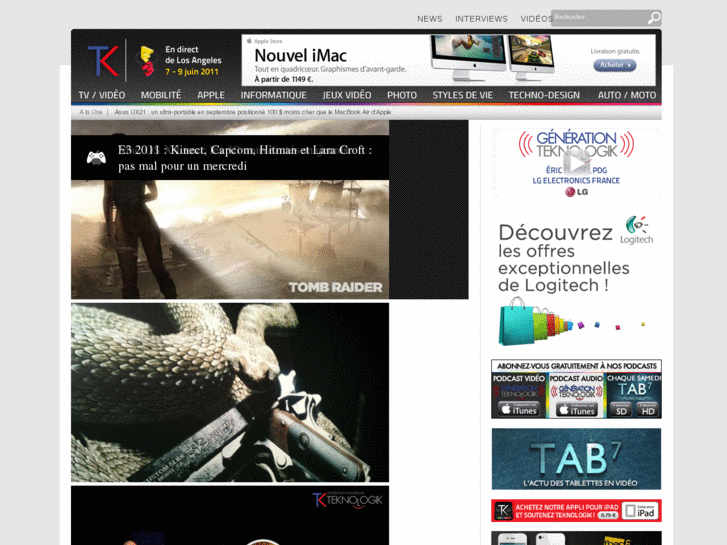Click the Logitech logo in ad
The height and width of the screenshot is (545, 727).
coord(637,230)
